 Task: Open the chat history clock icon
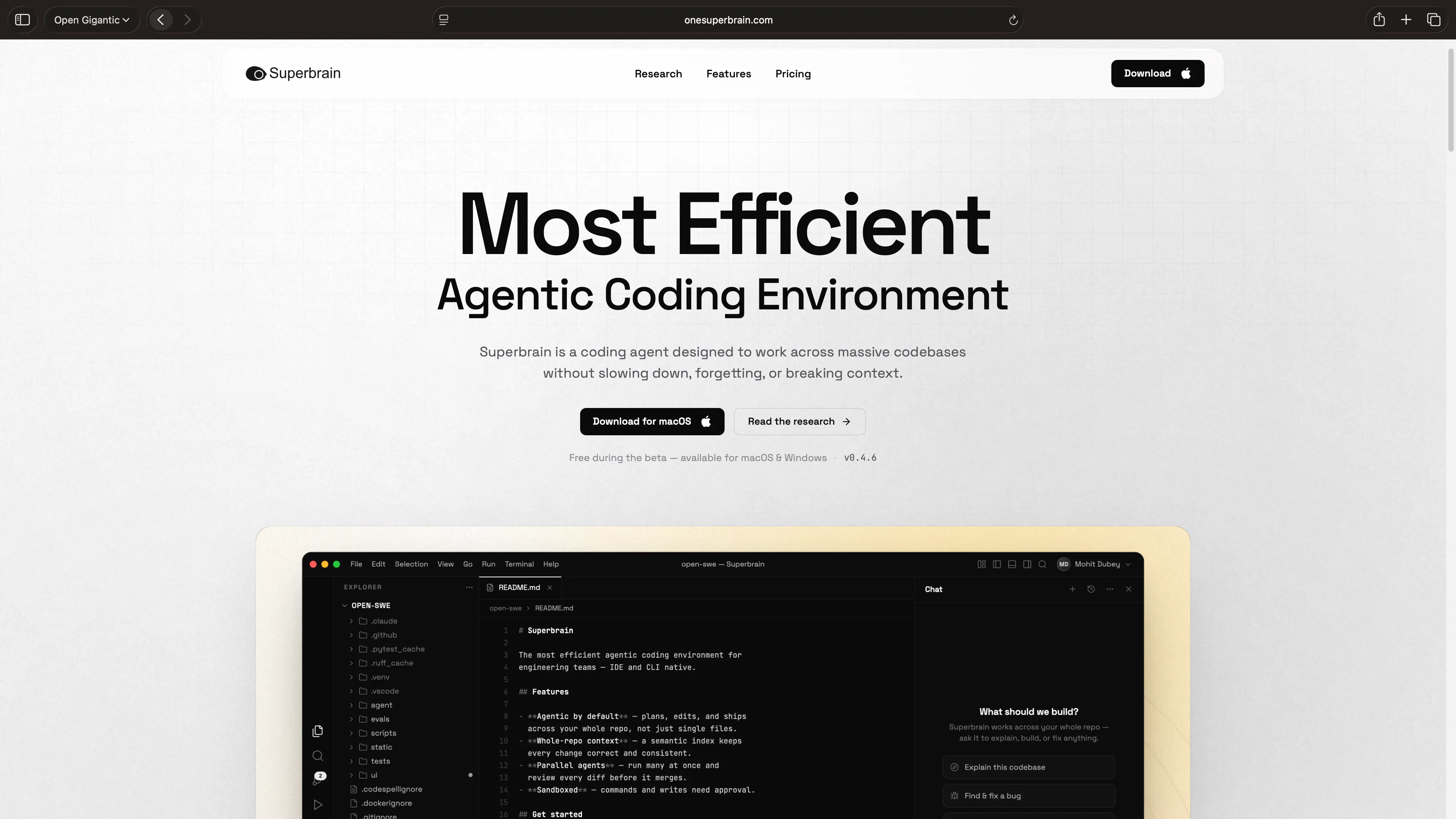(x=1091, y=589)
